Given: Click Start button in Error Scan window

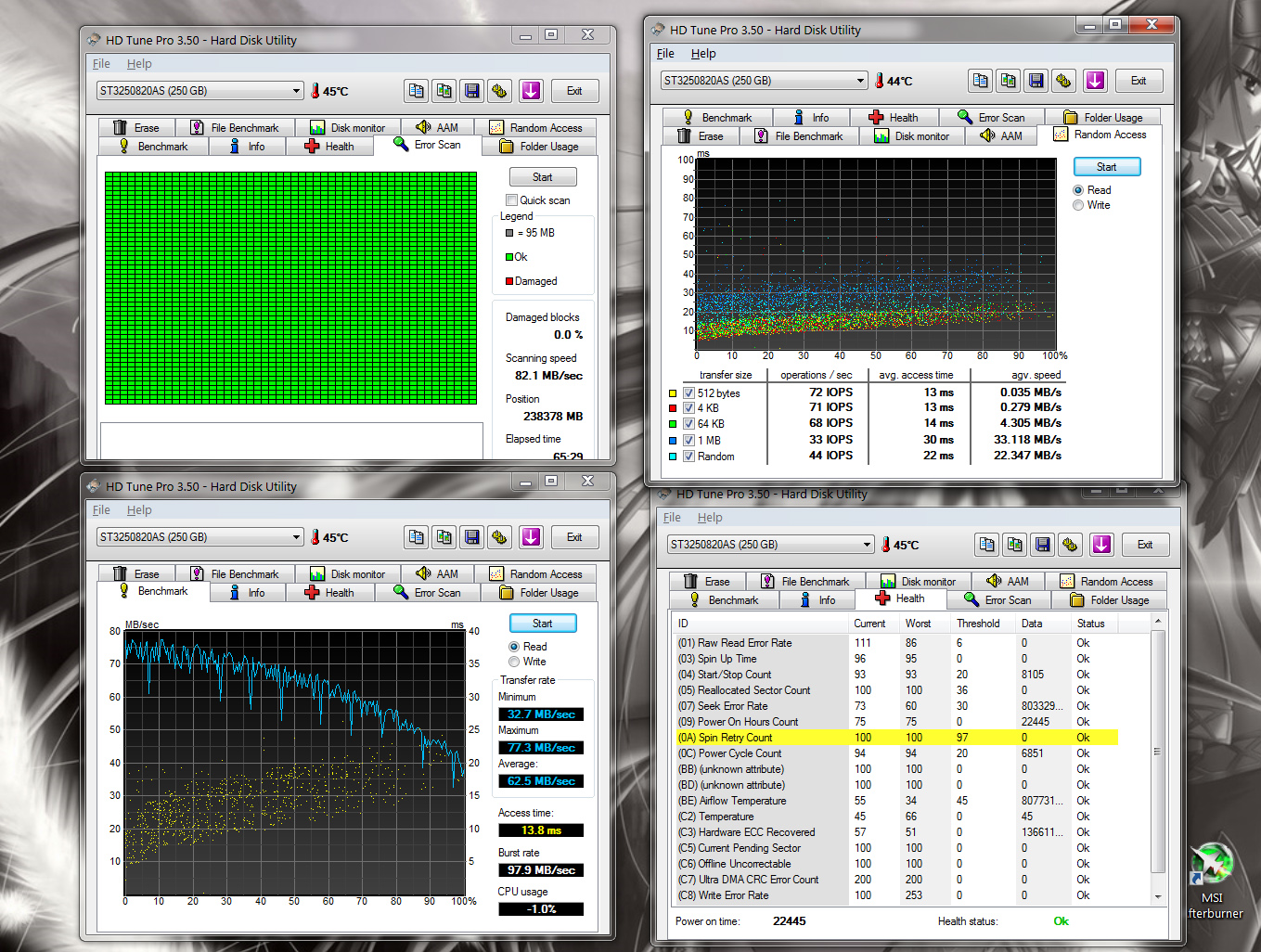Looking at the screenshot, I should 543,177.
